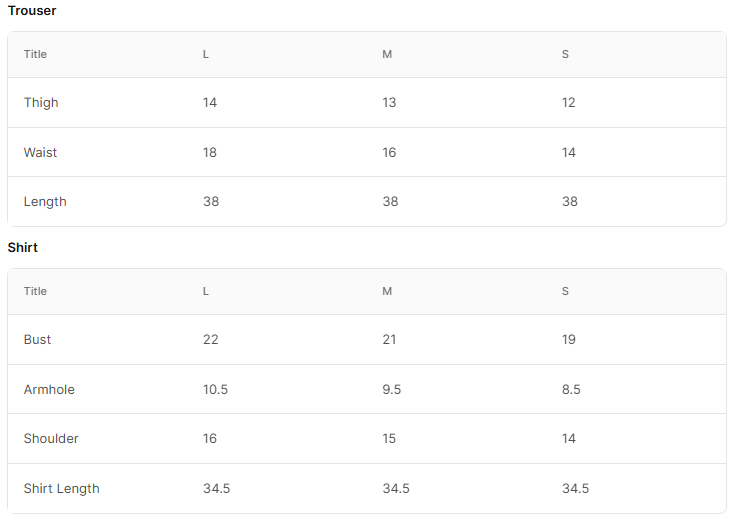This screenshot has width=730, height=517.
Task: Click the M column header in Trouser table
Action: click(x=387, y=54)
